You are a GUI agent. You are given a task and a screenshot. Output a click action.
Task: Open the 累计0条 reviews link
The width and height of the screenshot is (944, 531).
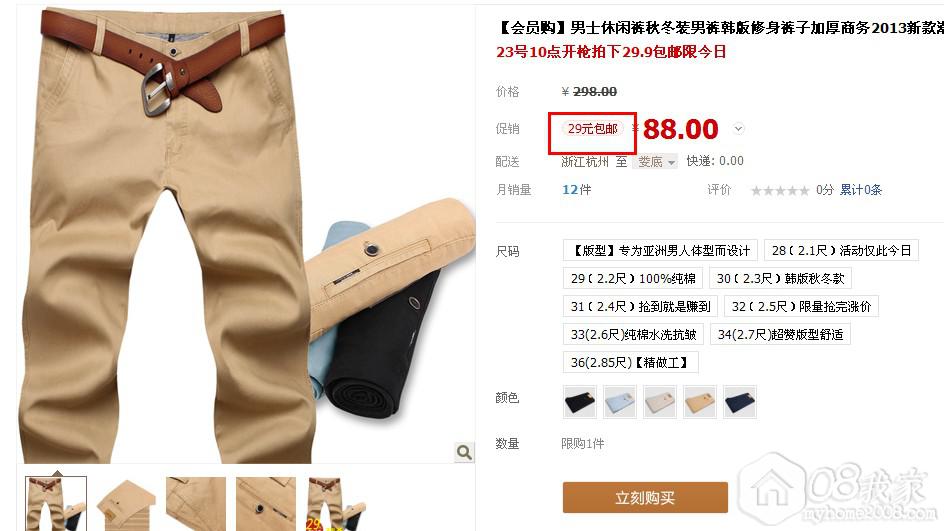click(x=860, y=190)
